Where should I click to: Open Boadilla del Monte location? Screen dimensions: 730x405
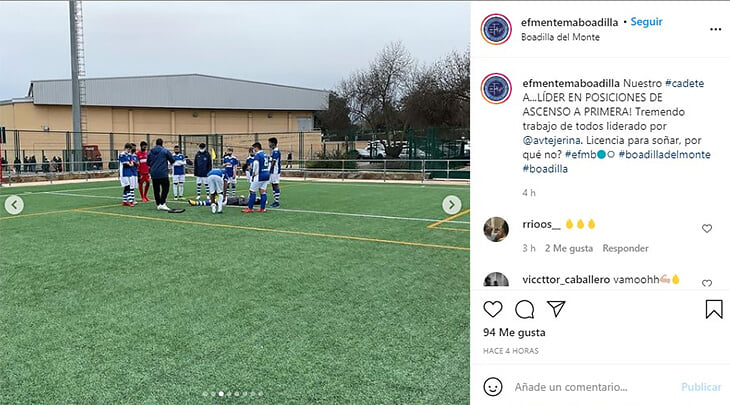coord(560,37)
